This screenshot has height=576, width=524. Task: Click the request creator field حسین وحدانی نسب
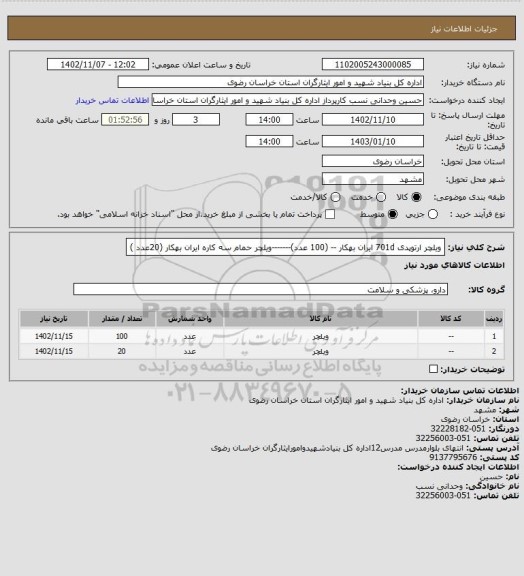point(288,100)
